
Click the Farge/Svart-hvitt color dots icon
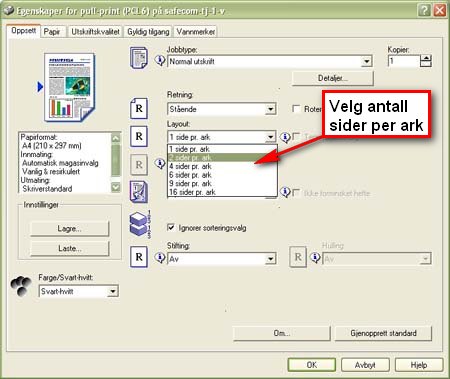21,286
